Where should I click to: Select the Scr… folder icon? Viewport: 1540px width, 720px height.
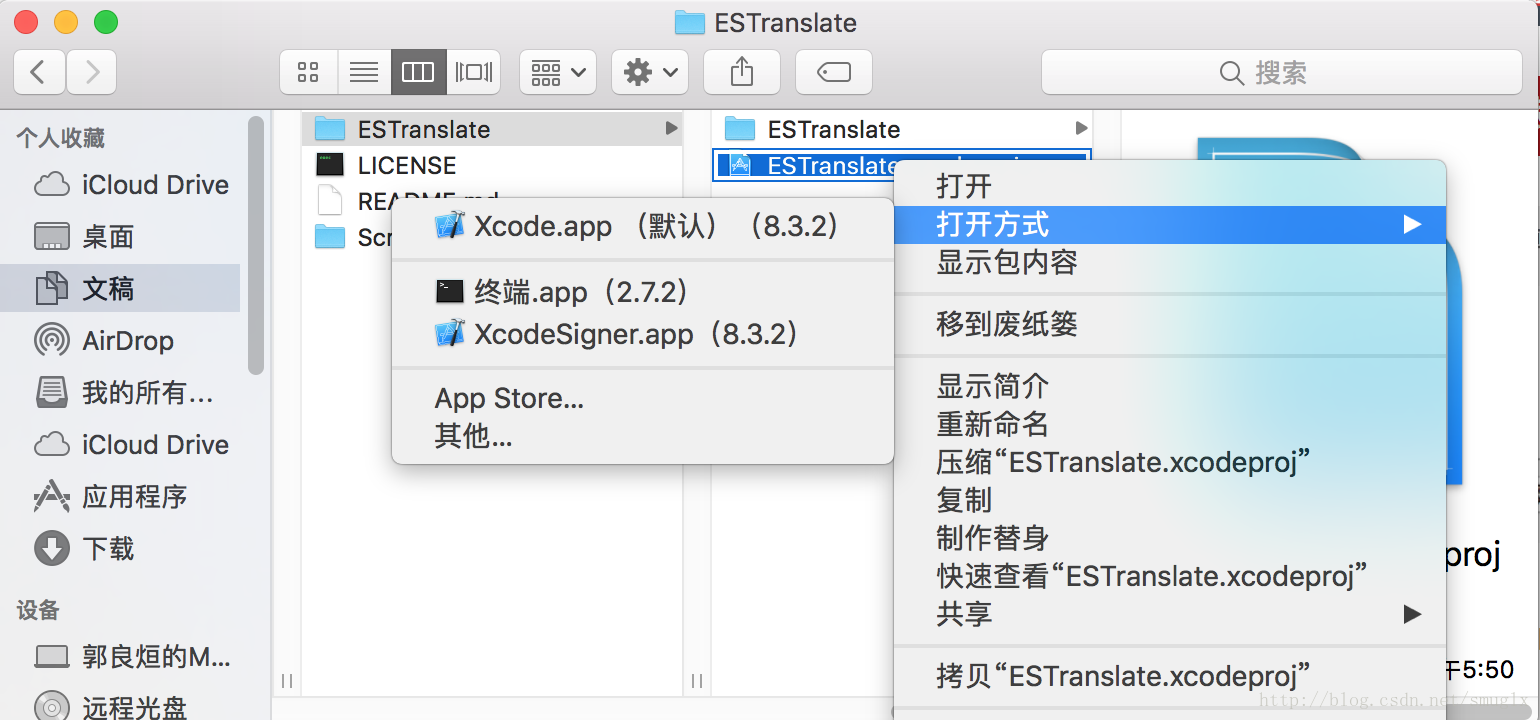pyautogui.click(x=329, y=237)
